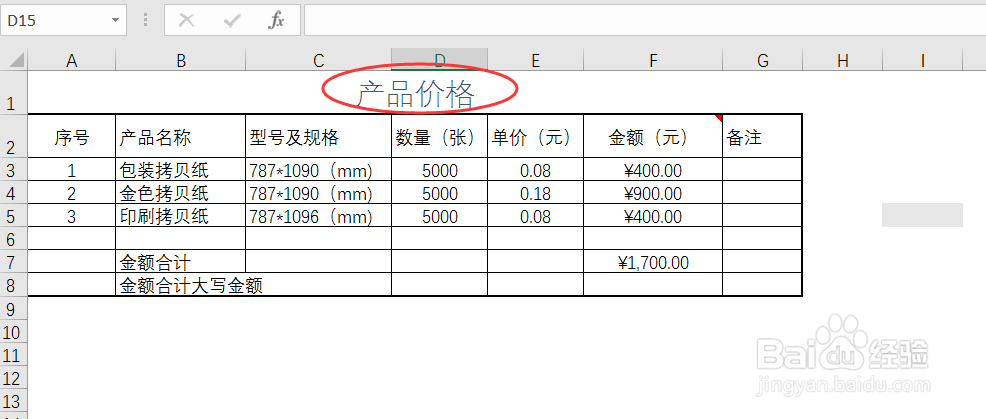Click the 产品名称 header cell
This screenshot has height=419, width=986.
tap(180, 137)
